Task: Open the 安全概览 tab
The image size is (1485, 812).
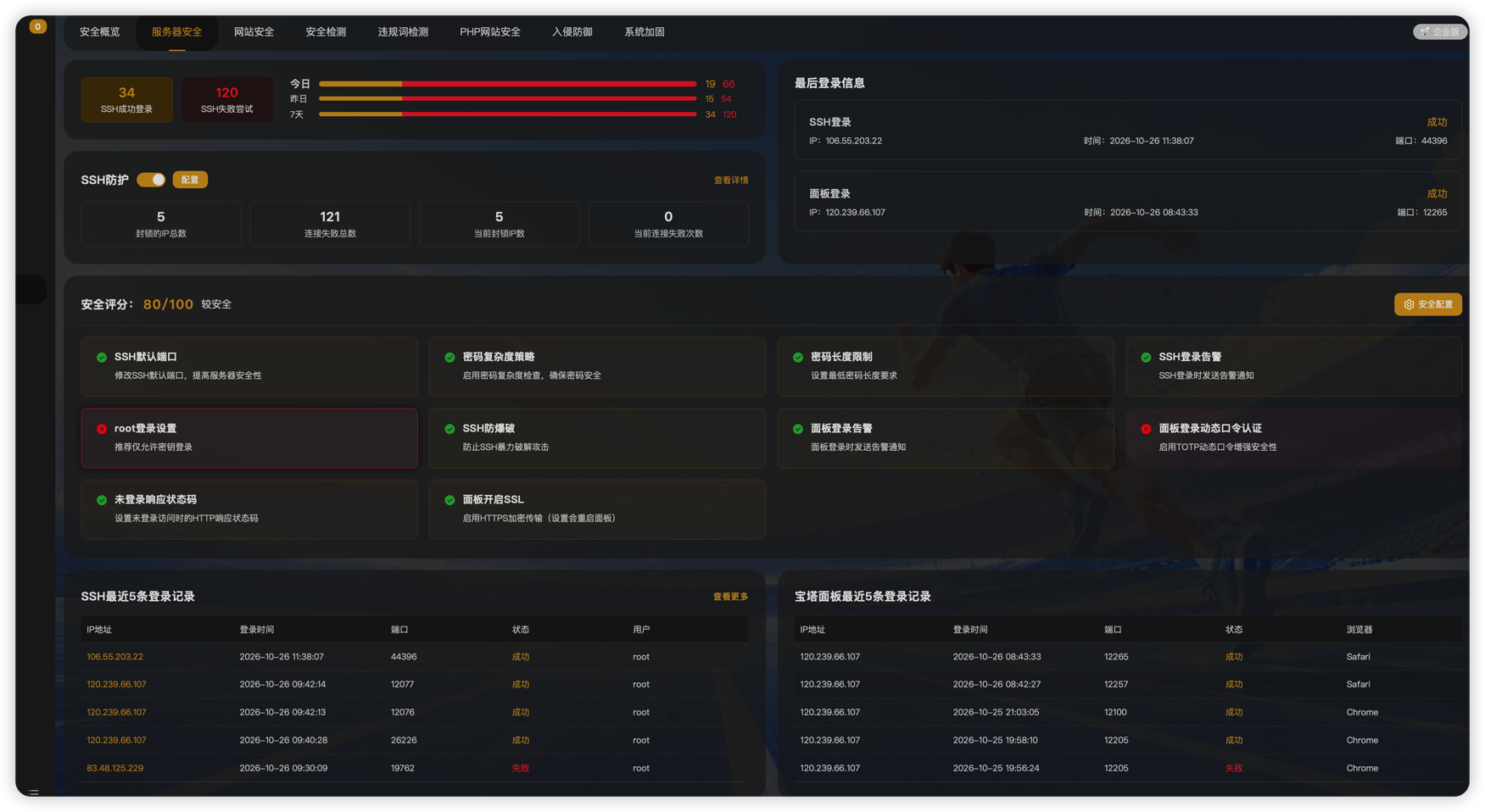Action: point(99,32)
